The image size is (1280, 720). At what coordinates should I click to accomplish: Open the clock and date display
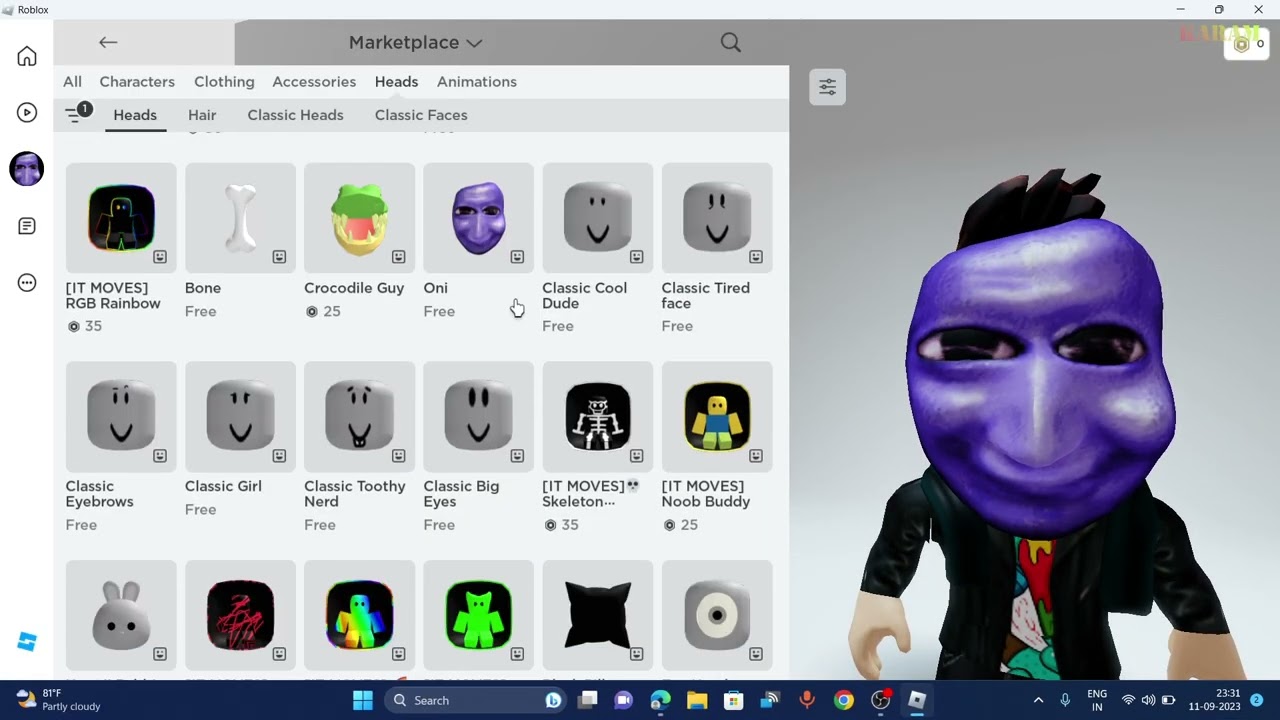click(1214, 700)
